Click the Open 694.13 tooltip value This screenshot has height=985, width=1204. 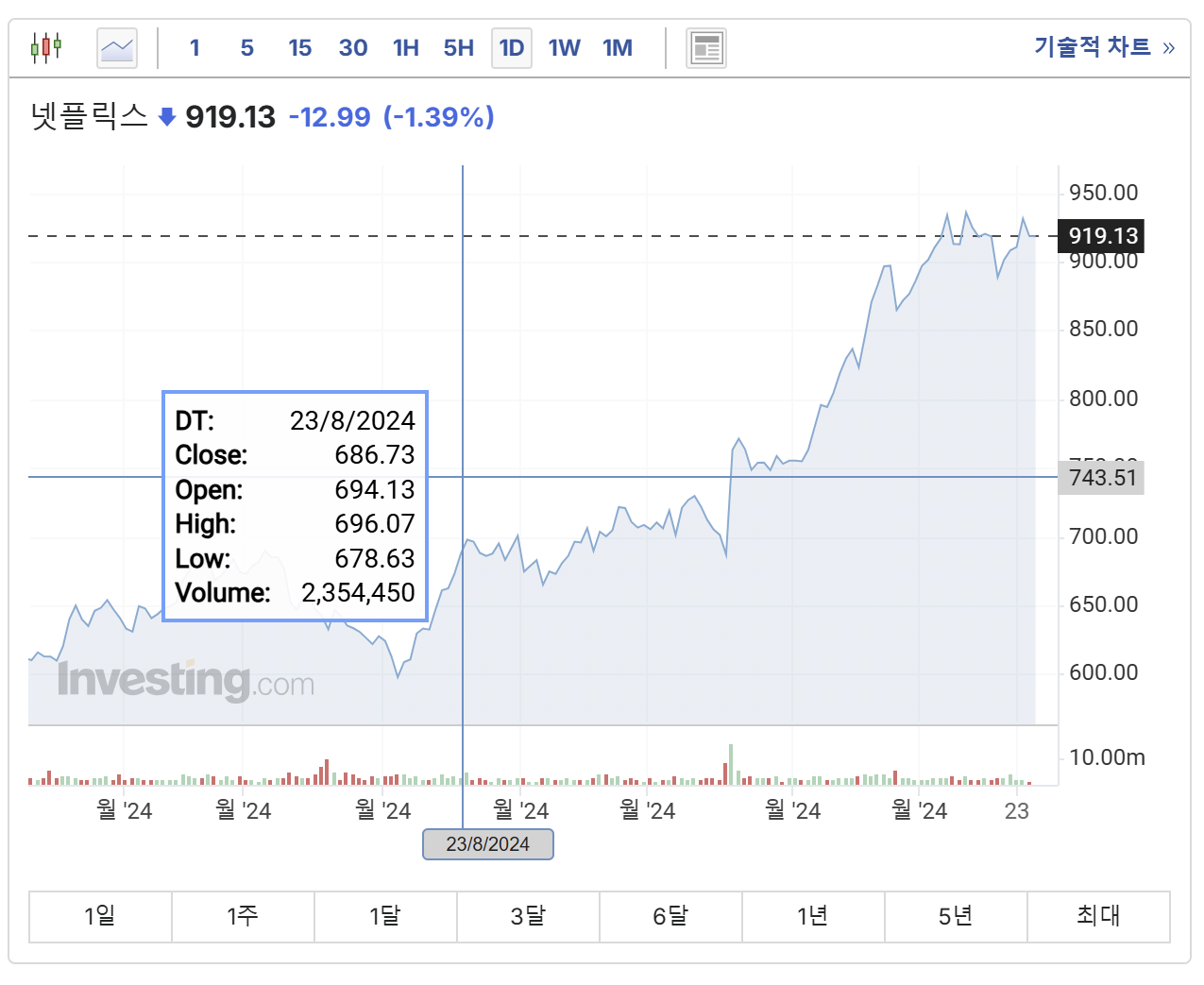point(375,490)
